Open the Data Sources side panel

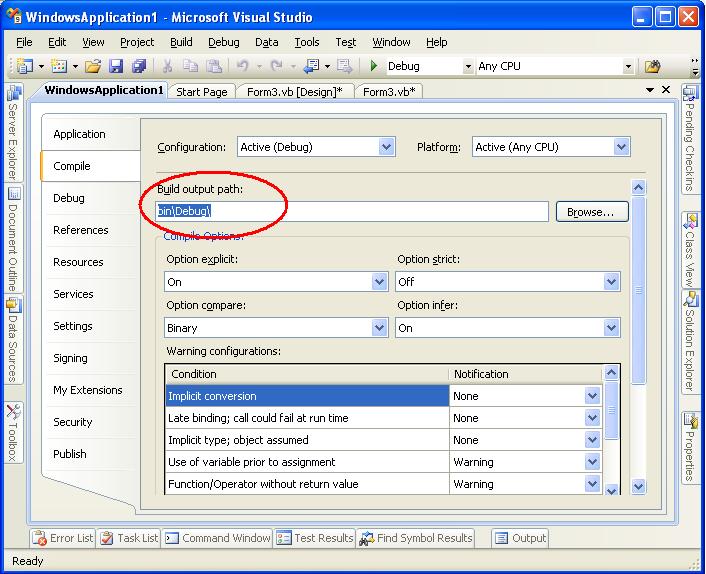click(x=14, y=340)
